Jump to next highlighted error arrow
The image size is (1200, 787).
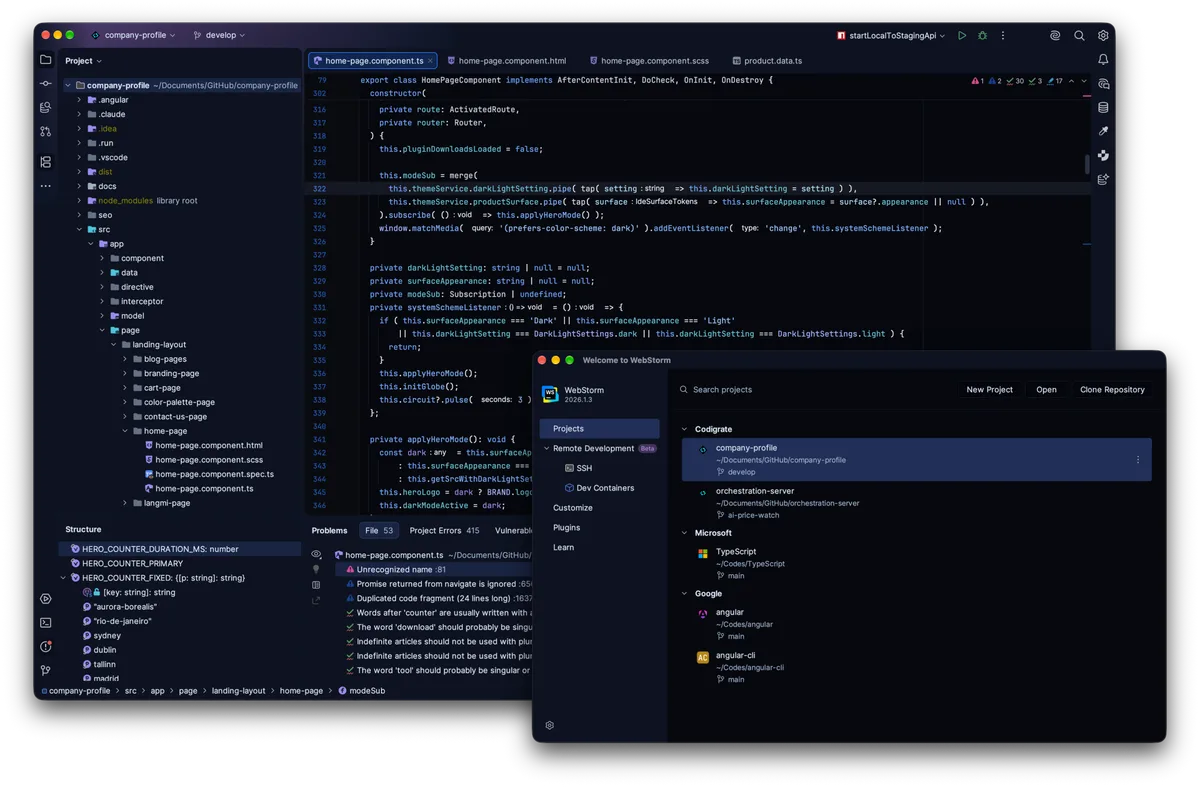click(x=1084, y=81)
